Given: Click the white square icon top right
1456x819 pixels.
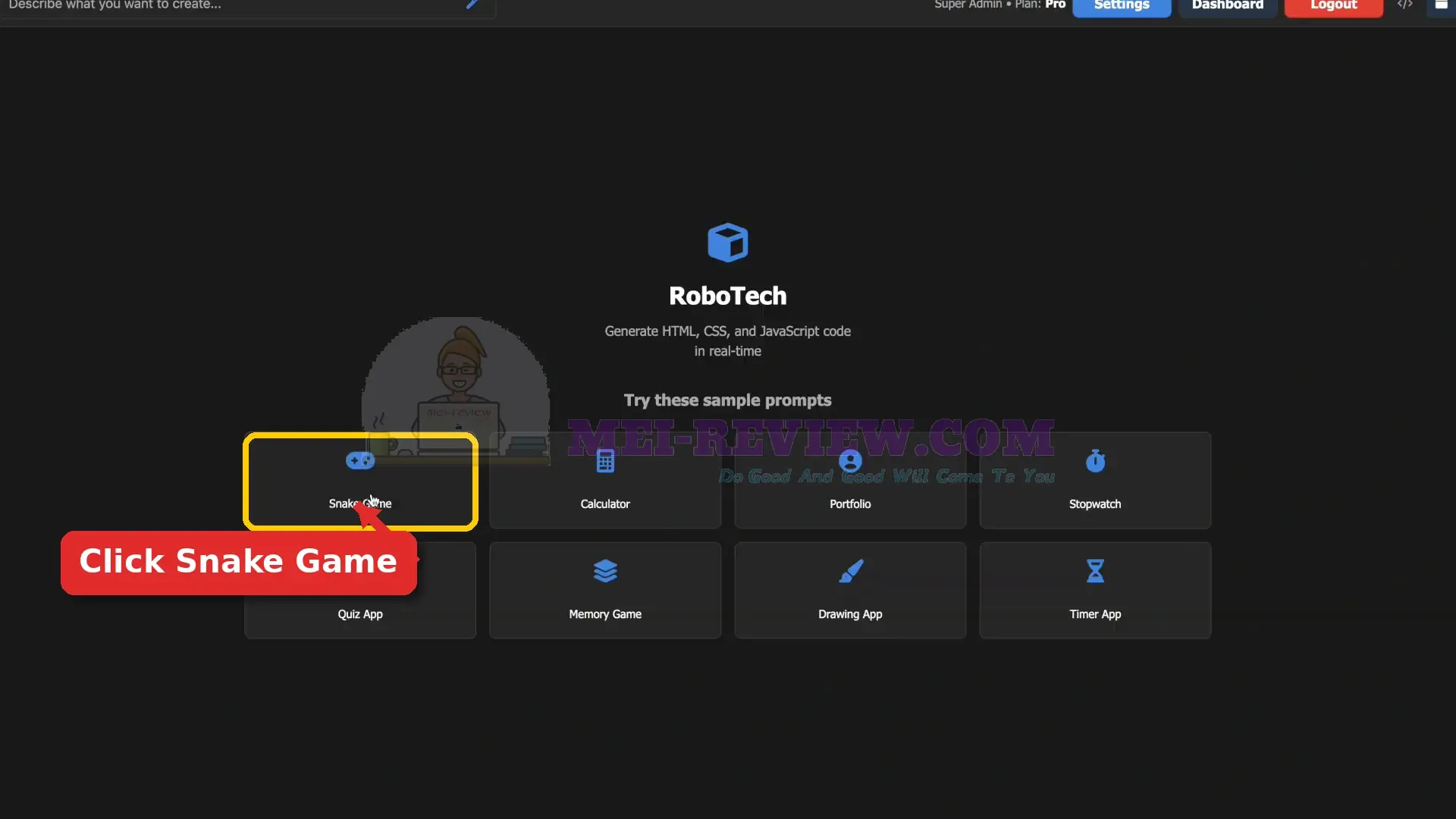Looking at the screenshot, I should pyautogui.click(x=1442, y=4).
